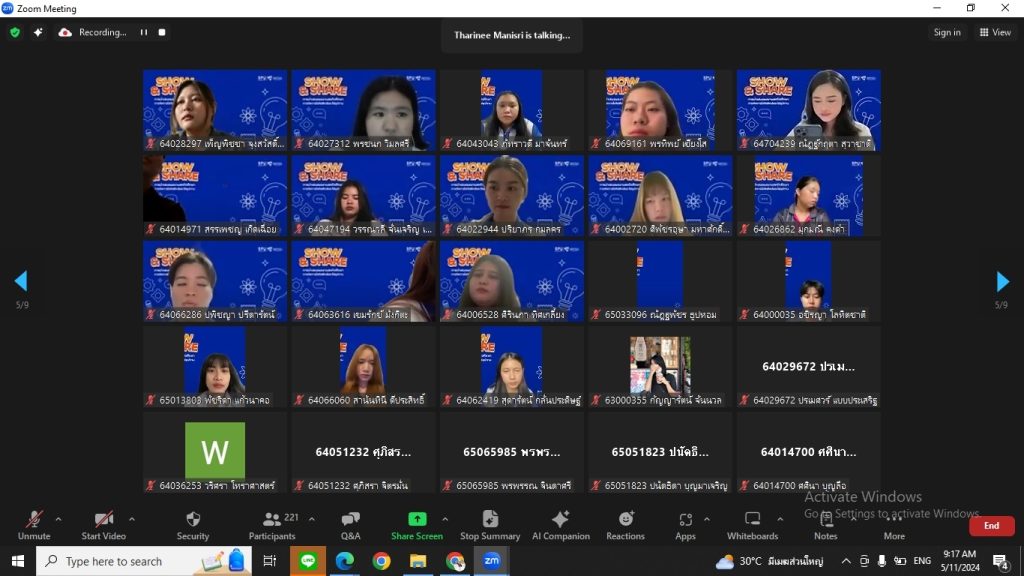Screen dimensions: 1024x576
Task: Select the video tile of participant 64704239
Action: coord(808,110)
